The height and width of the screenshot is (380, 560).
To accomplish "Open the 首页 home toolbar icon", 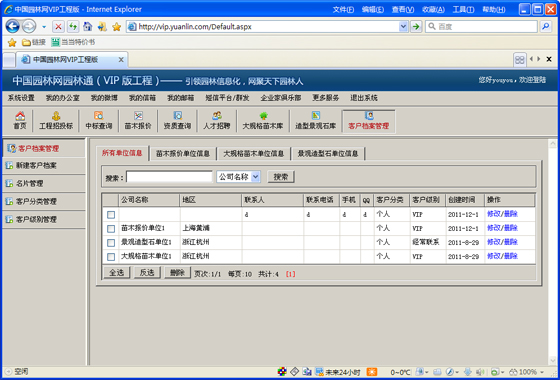I will tap(20, 120).
